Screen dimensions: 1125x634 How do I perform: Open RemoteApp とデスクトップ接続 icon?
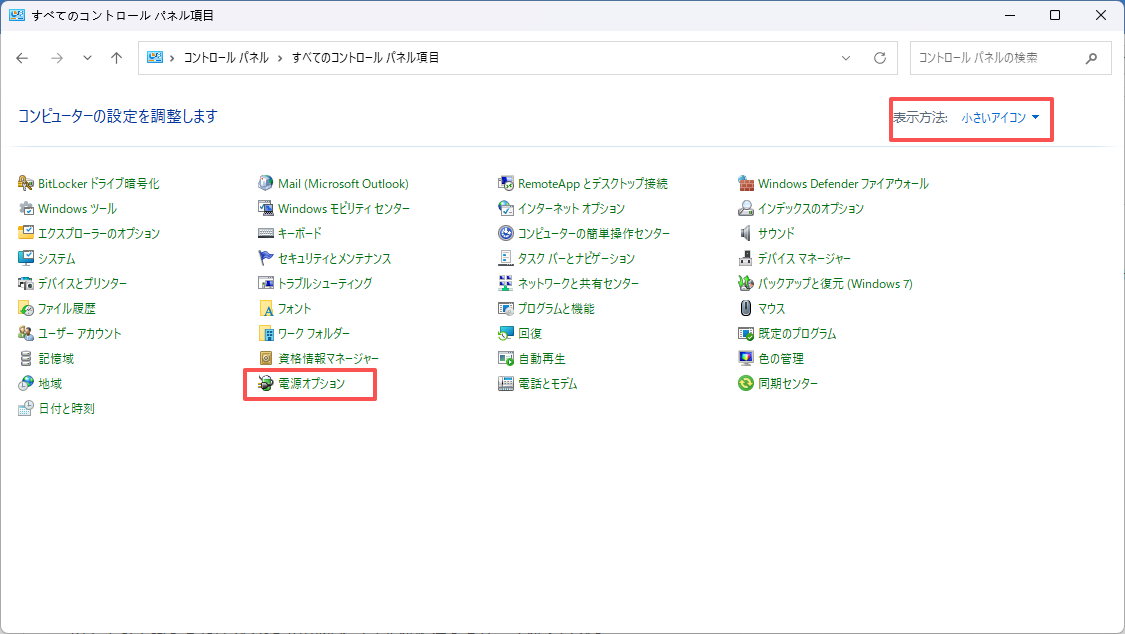tap(506, 184)
